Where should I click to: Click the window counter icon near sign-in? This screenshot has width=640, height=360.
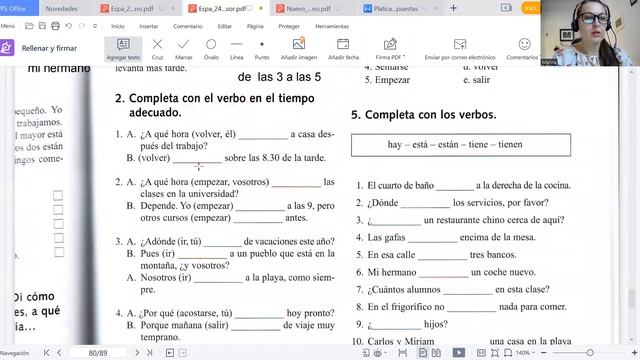[506, 8]
